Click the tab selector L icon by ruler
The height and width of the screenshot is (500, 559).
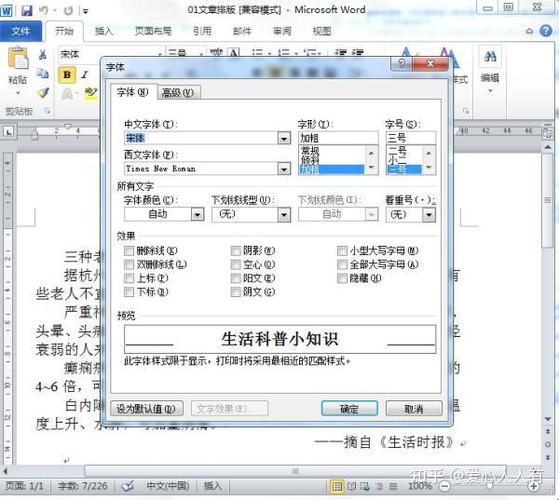pos(9,132)
